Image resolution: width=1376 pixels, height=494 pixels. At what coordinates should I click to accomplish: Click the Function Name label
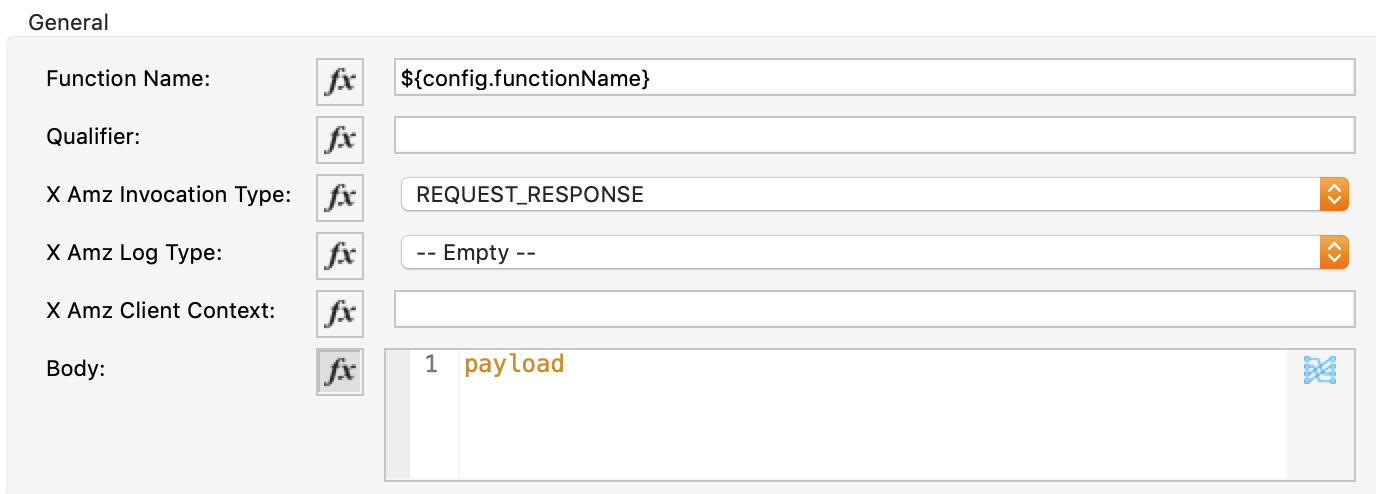coord(128,78)
